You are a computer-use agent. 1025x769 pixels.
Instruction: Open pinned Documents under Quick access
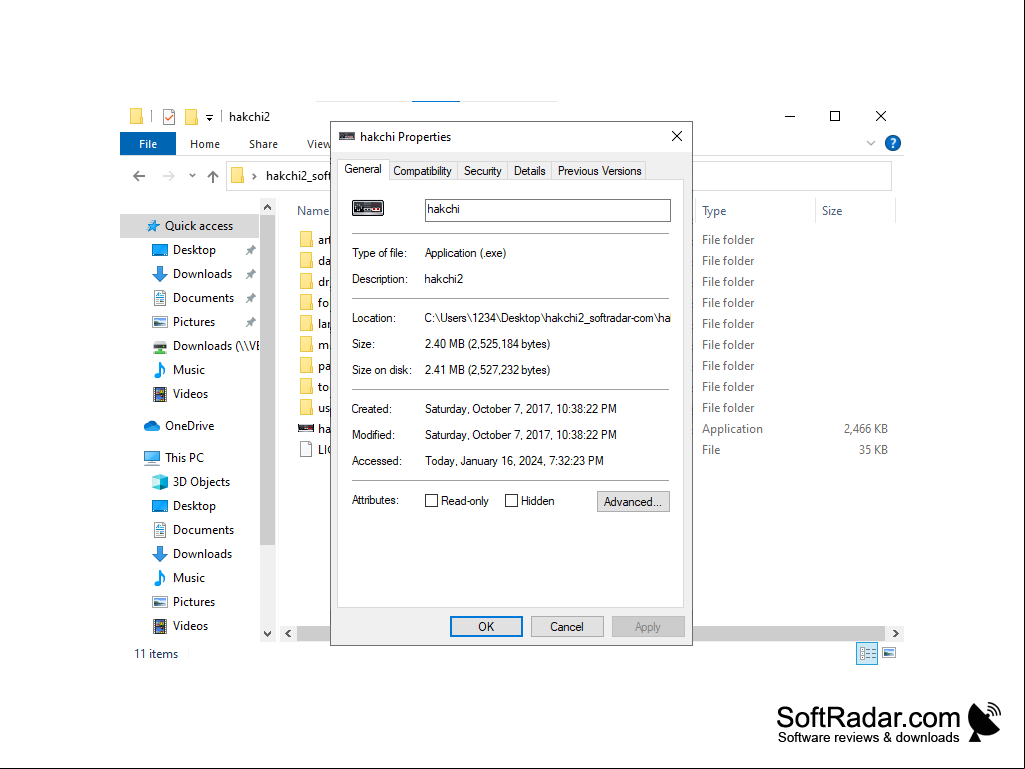click(x=203, y=298)
